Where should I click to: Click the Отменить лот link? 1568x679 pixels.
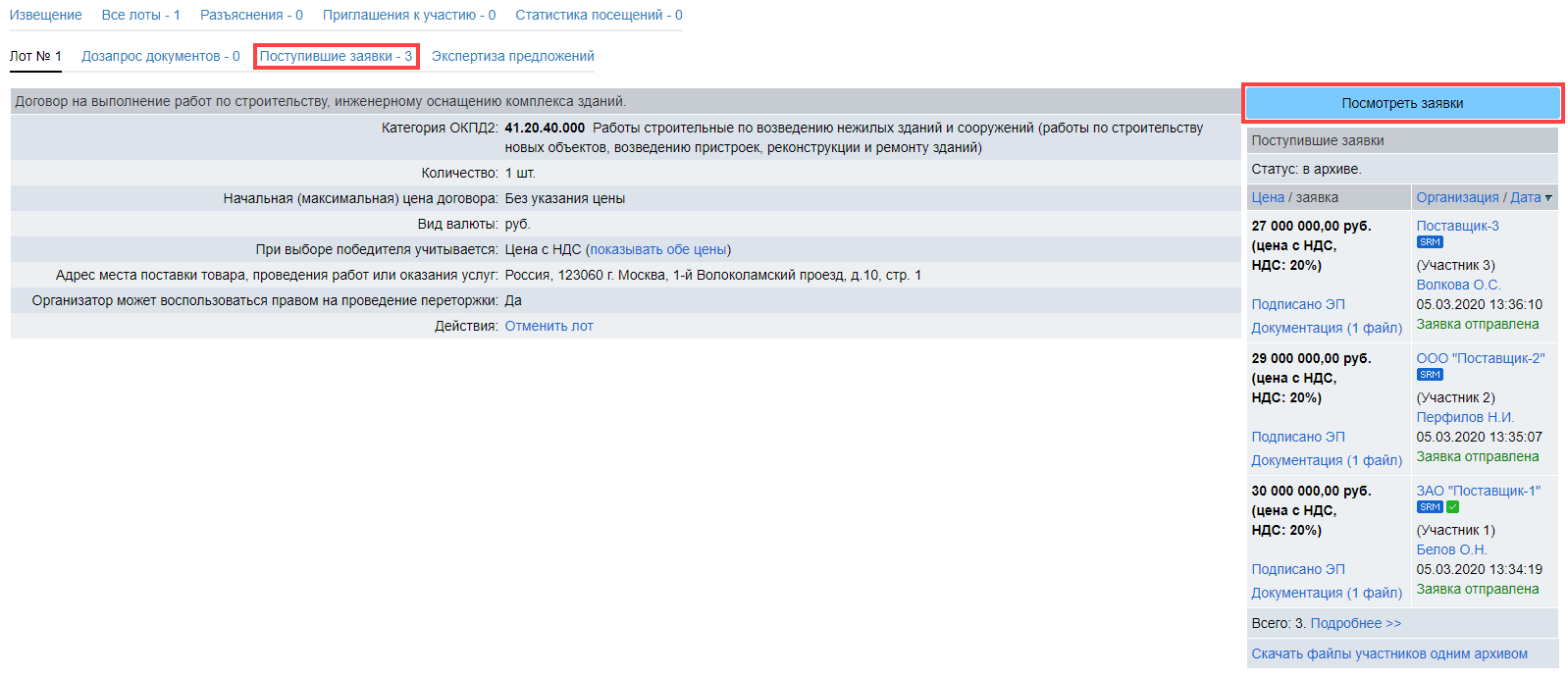(549, 326)
